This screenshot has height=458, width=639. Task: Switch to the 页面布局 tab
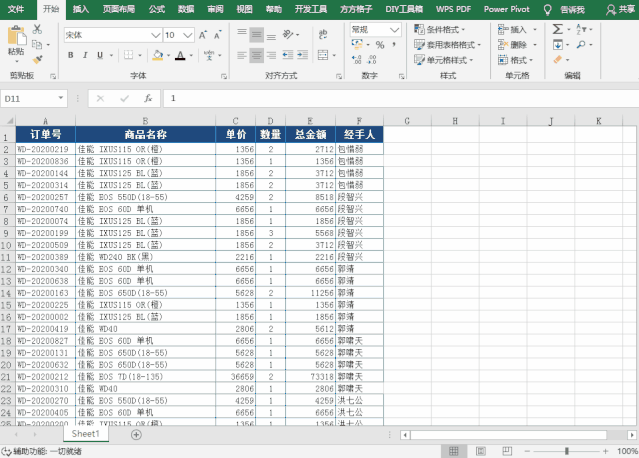point(119,9)
